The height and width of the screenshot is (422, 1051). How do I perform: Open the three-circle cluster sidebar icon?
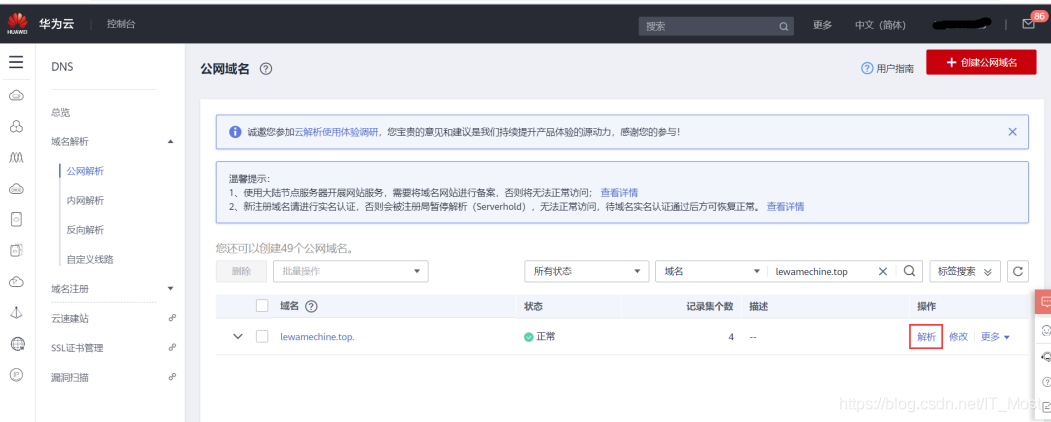click(17, 127)
